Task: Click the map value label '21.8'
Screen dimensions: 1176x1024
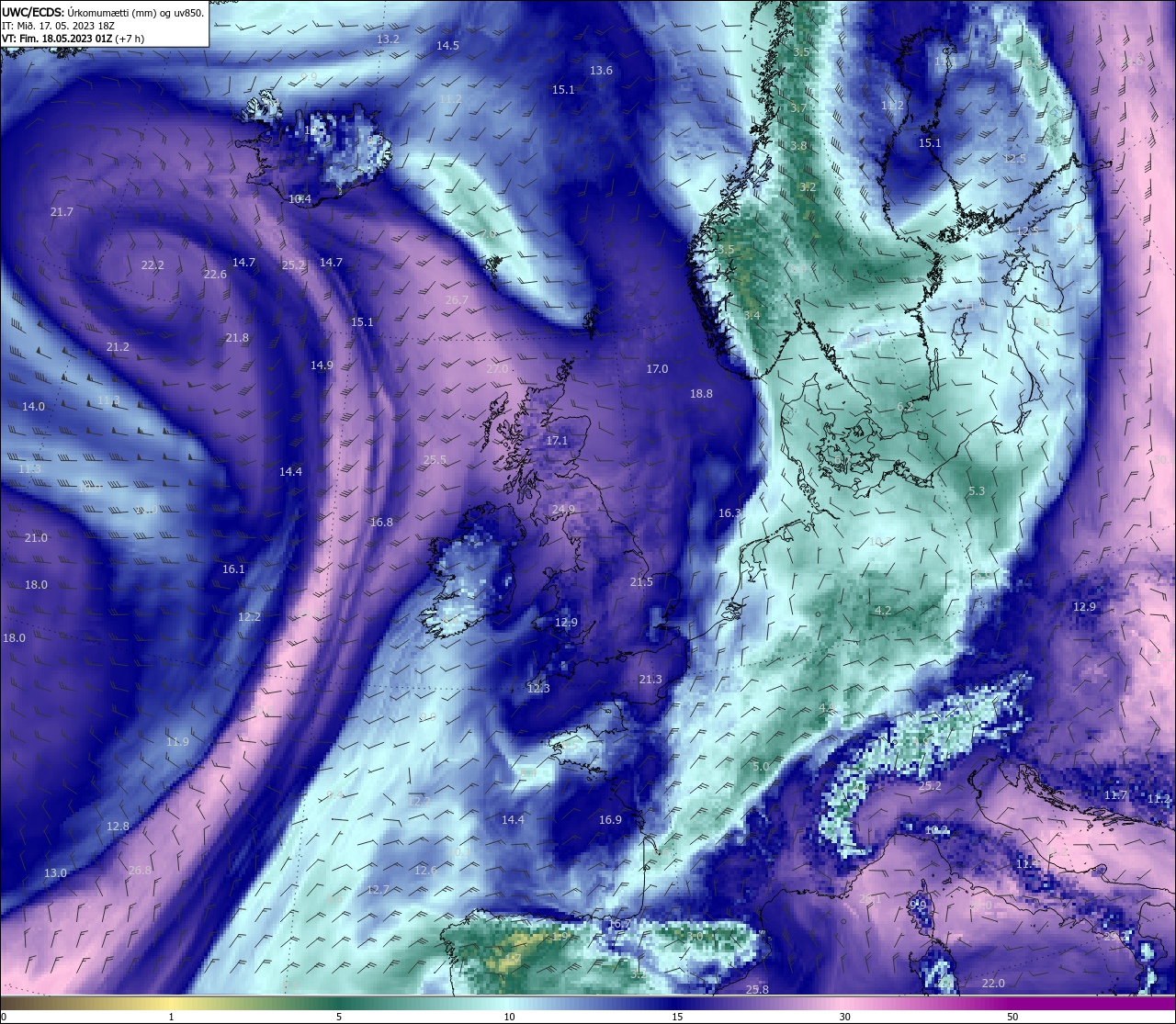Action: (237, 338)
